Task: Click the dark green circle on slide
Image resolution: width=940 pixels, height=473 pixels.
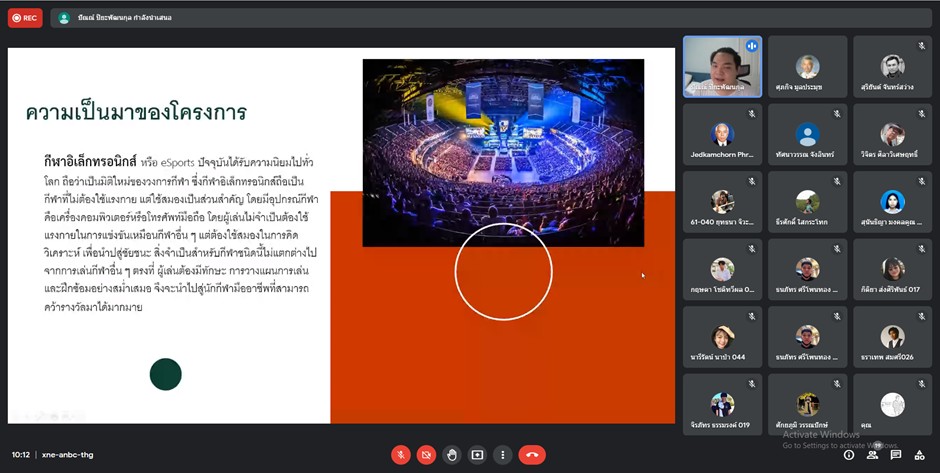Action: point(165,374)
